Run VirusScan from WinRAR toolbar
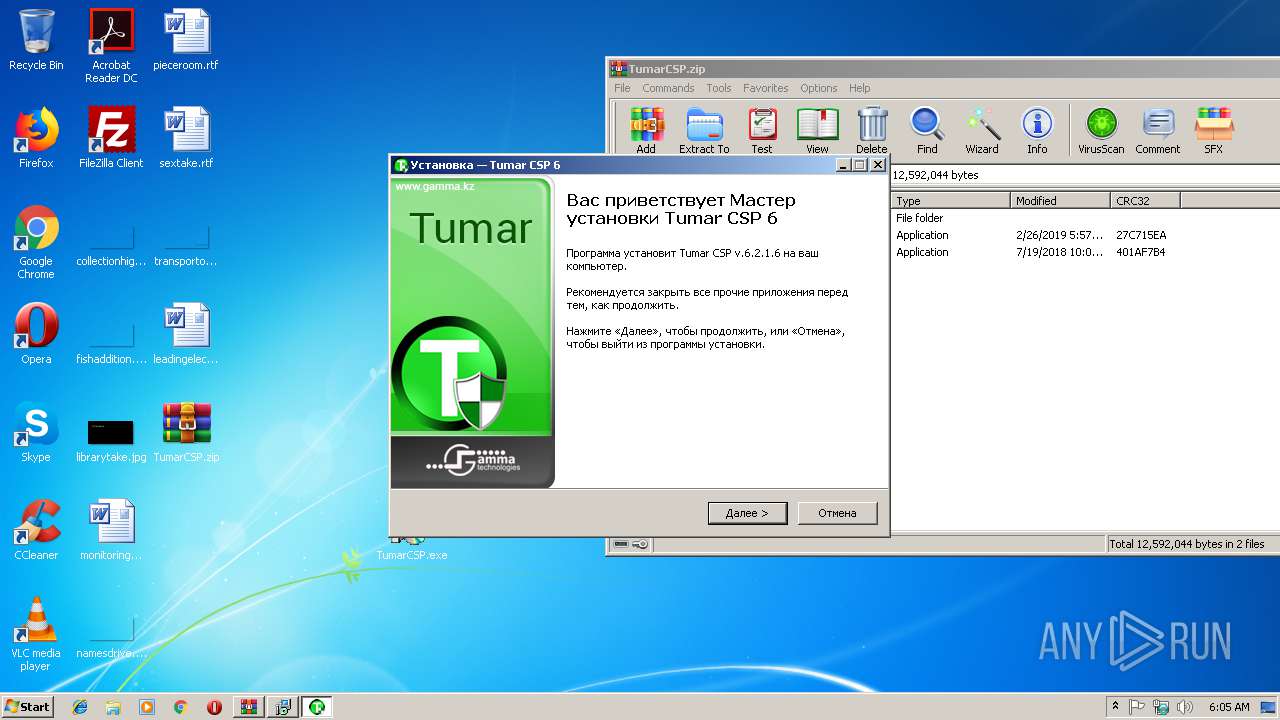This screenshot has height=720, width=1280. pos(1101,131)
